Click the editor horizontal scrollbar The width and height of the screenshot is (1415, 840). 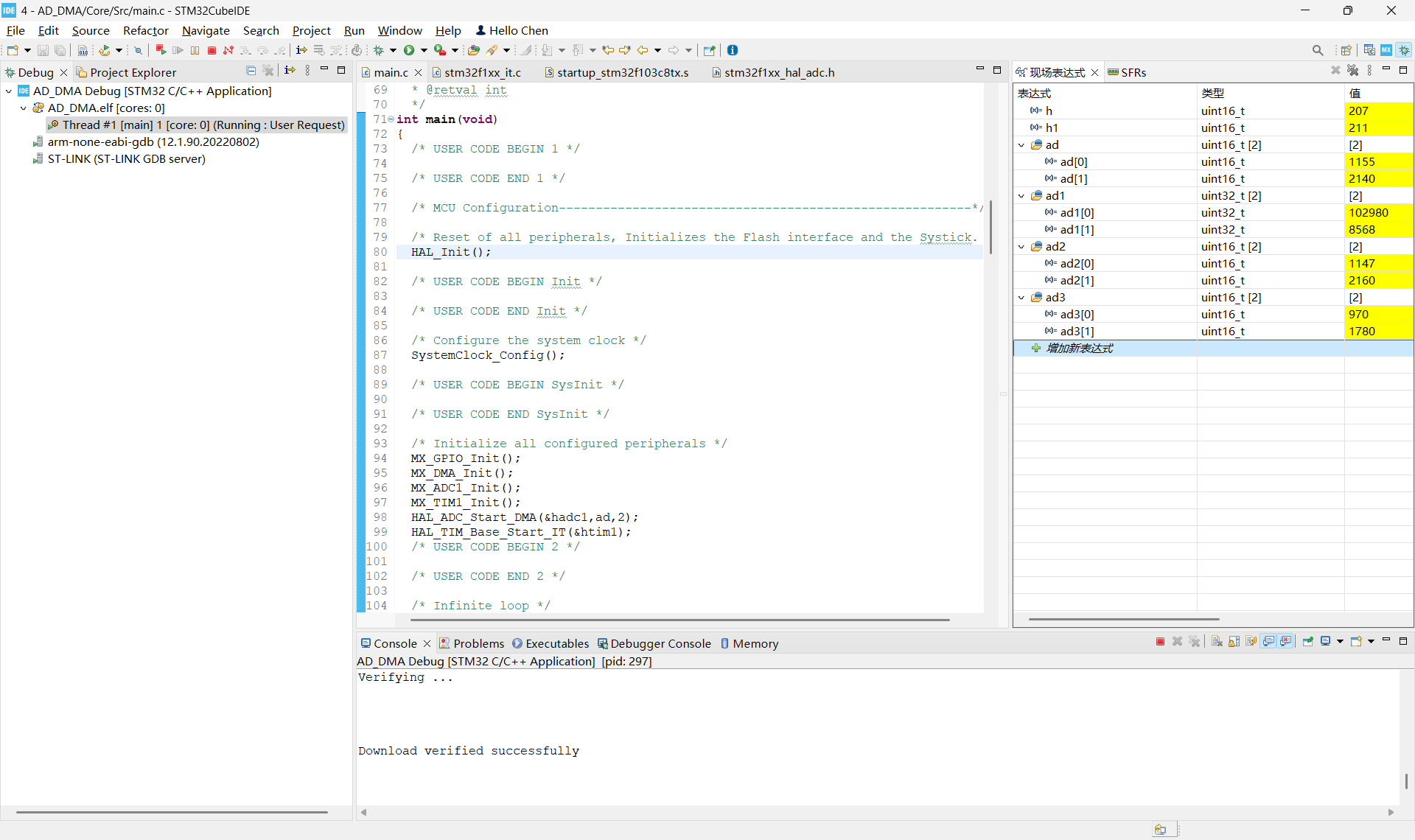point(678,620)
